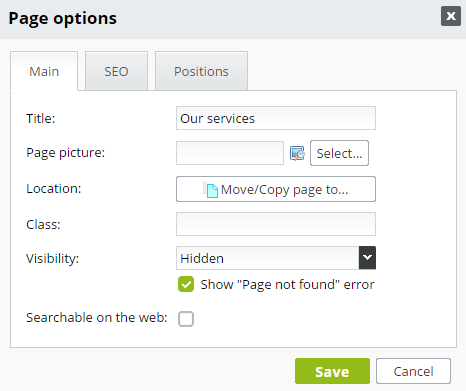
Task: Click Select... to choose a page picture
Action: (x=339, y=153)
